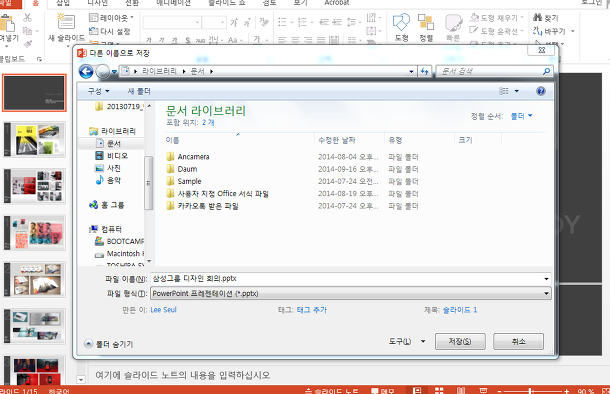This screenshot has width=610, height=394.
Task: Open the View (보기) ribbon tab
Action: pyautogui.click(x=300, y=3)
